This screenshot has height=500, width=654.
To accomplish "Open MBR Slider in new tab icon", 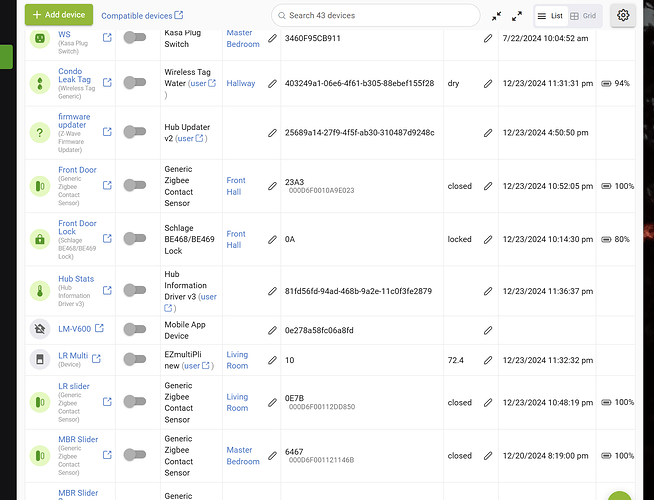I will pos(107,455).
